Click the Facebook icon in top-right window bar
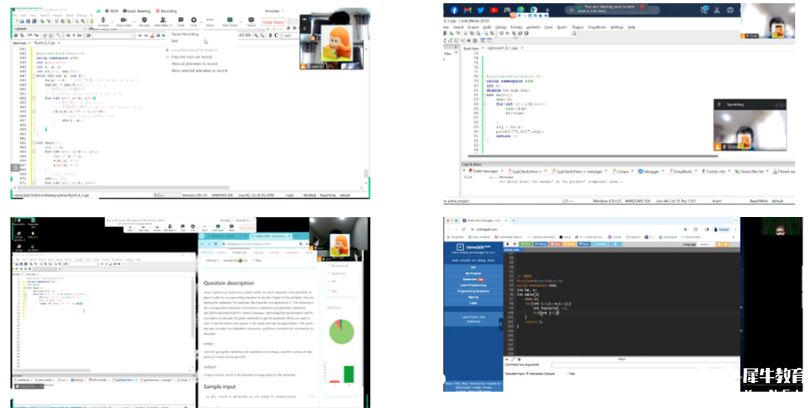812x408 pixels. pos(454,10)
